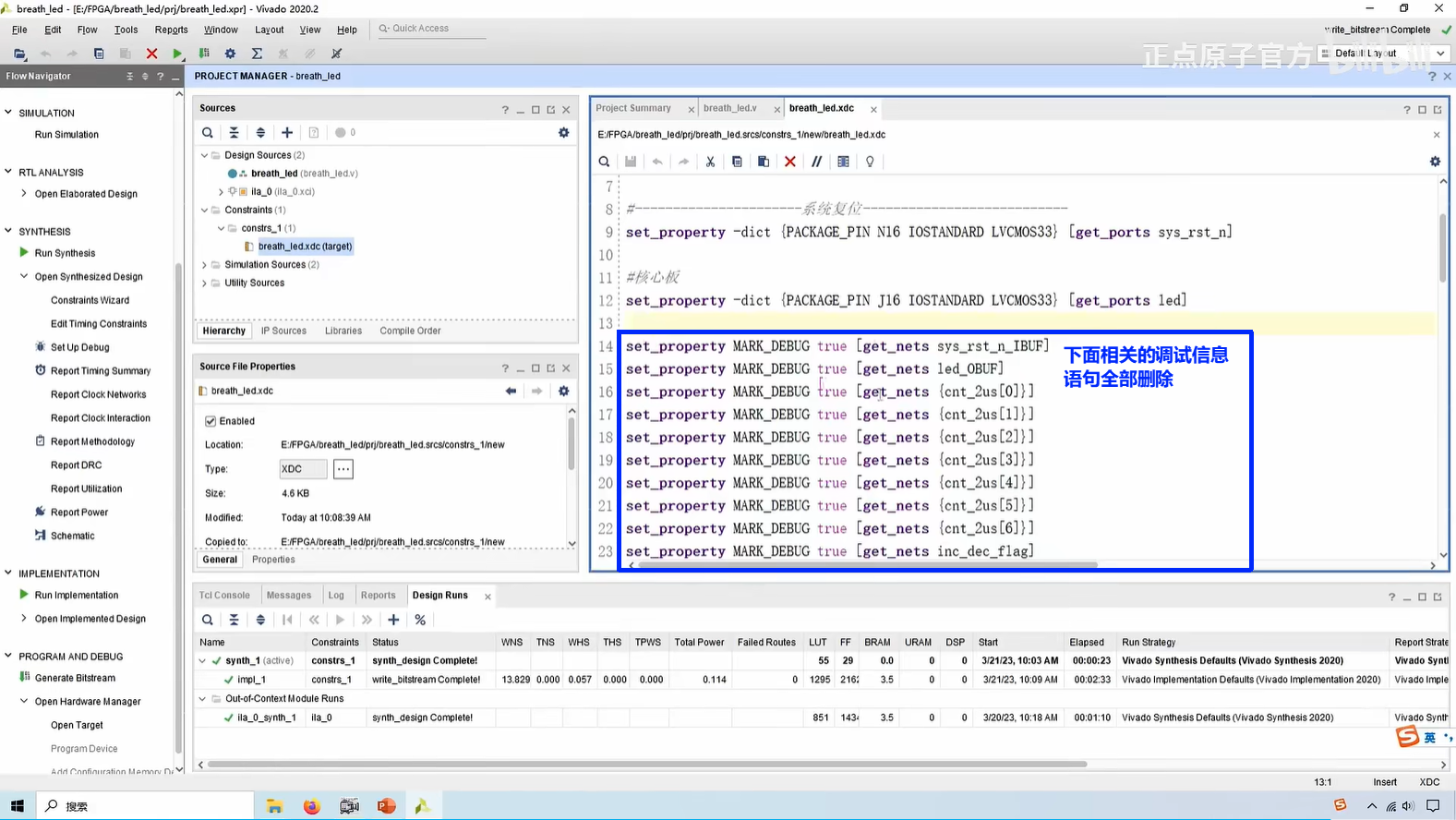Screen dimensions: 1456x820
Task: Click the percent icon in Design Runs
Action: click(420, 620)
